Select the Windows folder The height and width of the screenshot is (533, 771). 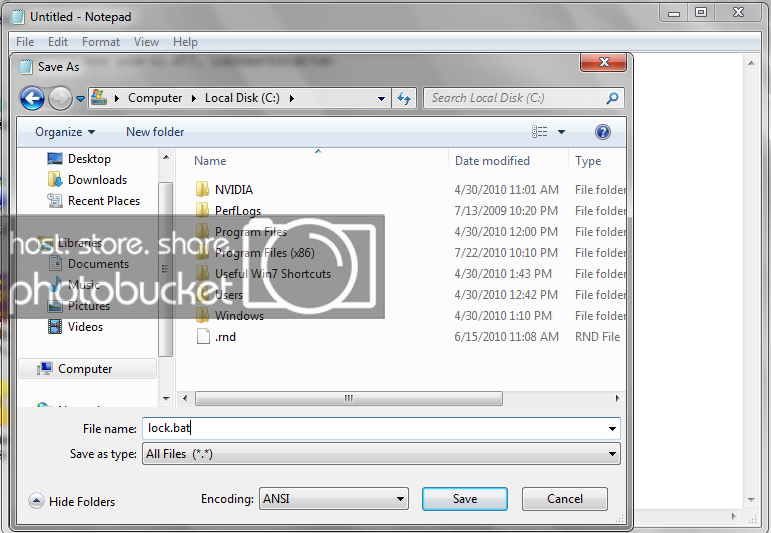pos(239,316)
